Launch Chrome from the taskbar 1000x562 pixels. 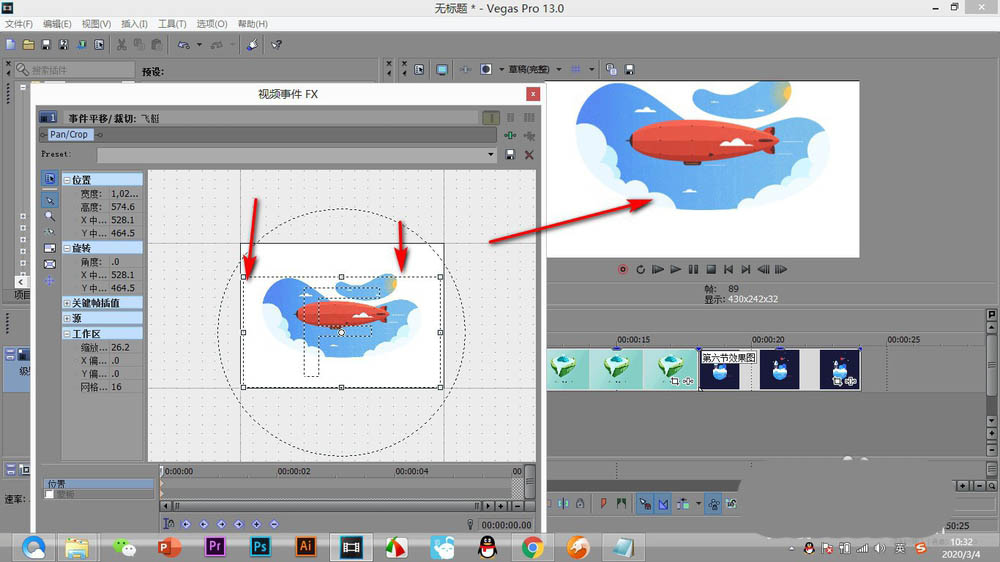point(533,547)
